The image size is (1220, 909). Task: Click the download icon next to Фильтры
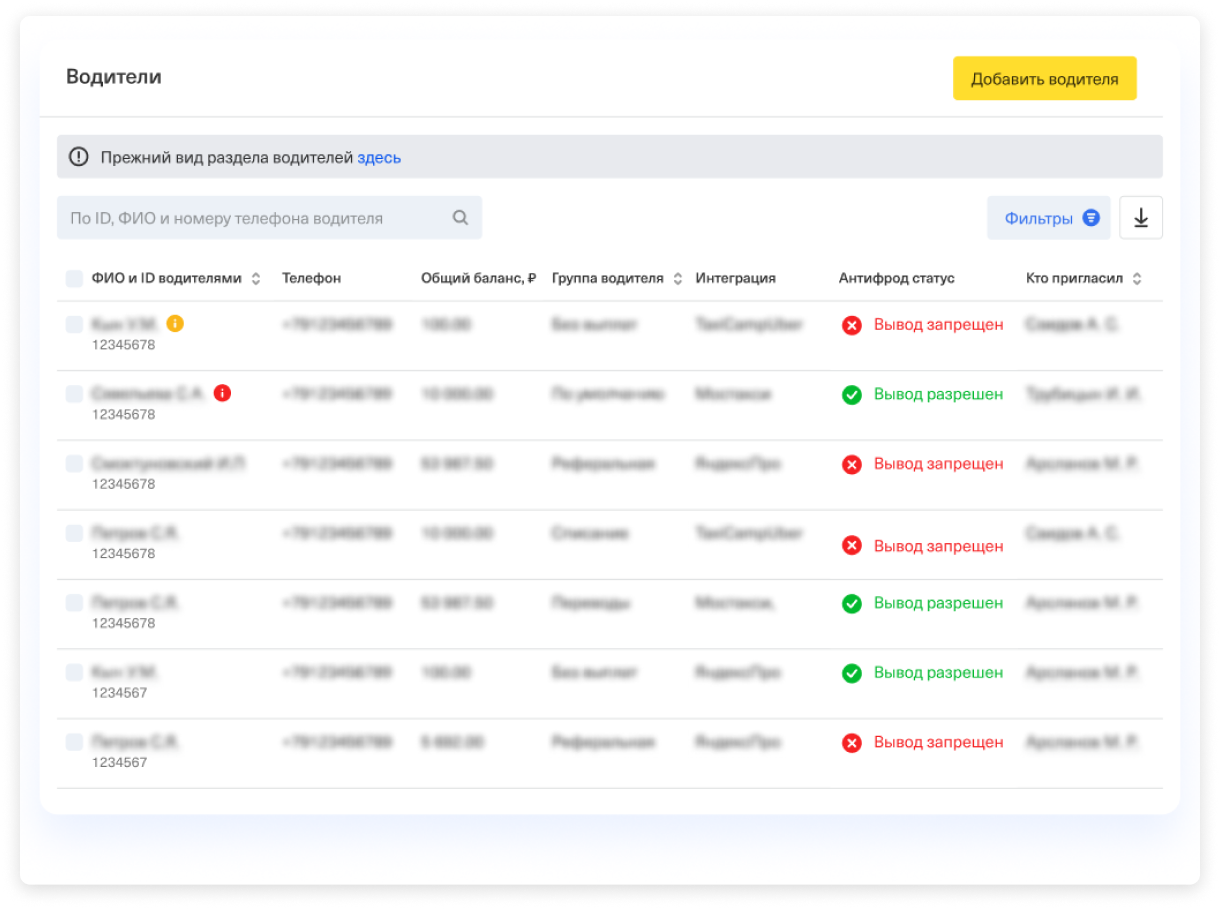point(1141,218)
